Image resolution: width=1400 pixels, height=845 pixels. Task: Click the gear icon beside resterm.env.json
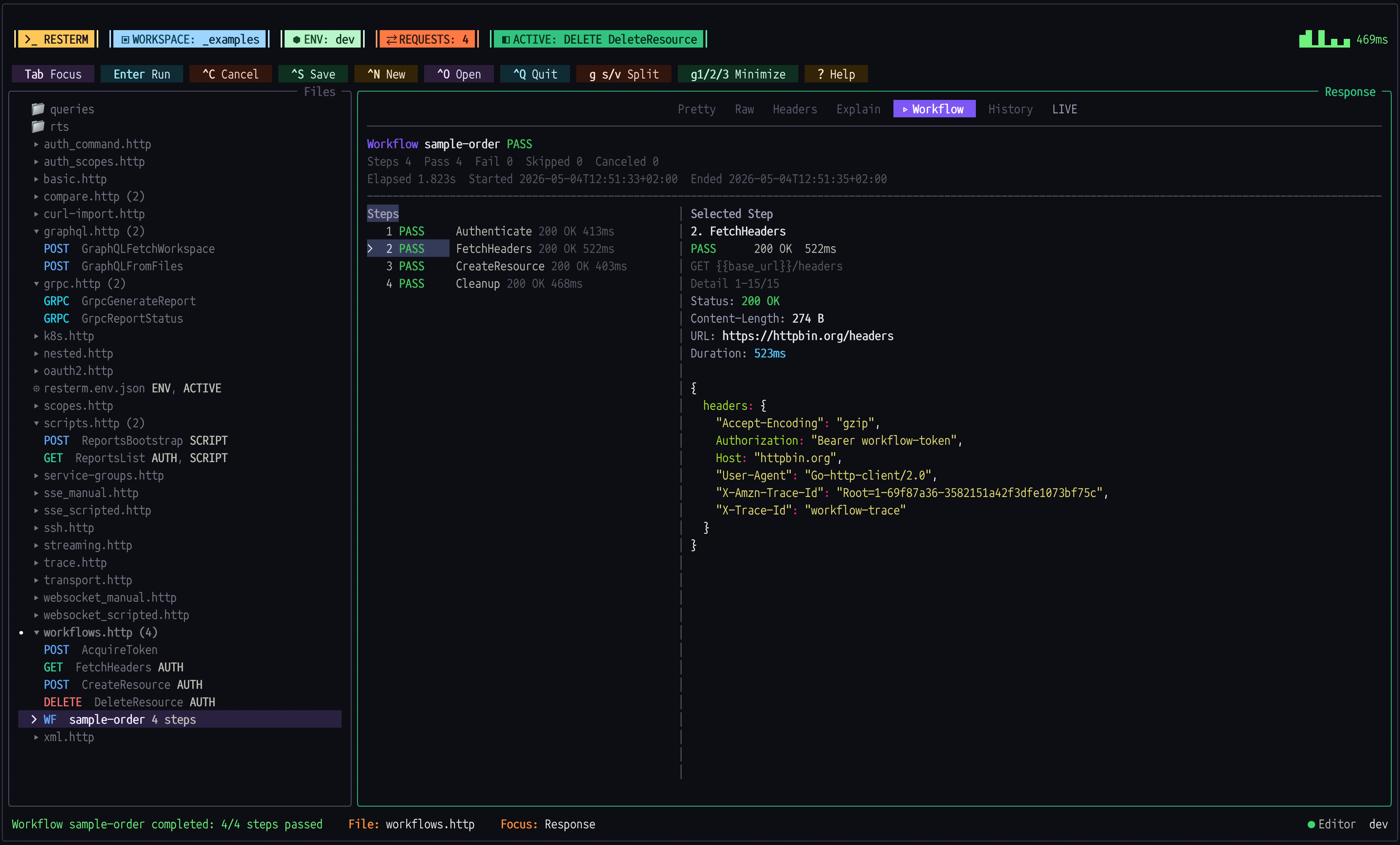(36, 388)
